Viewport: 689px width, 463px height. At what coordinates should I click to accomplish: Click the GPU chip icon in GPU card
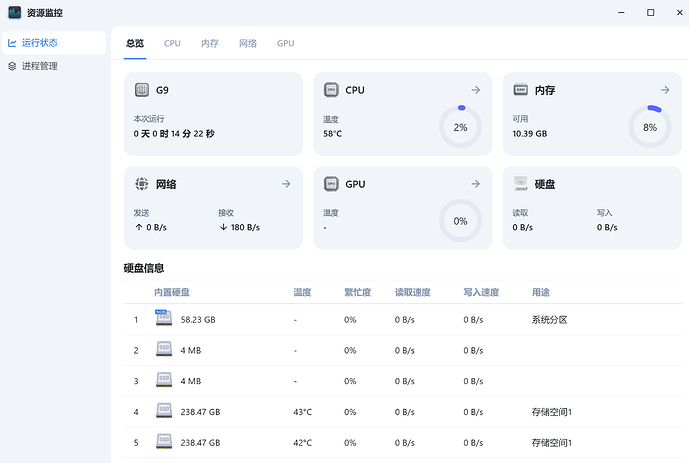pos(331,184)
